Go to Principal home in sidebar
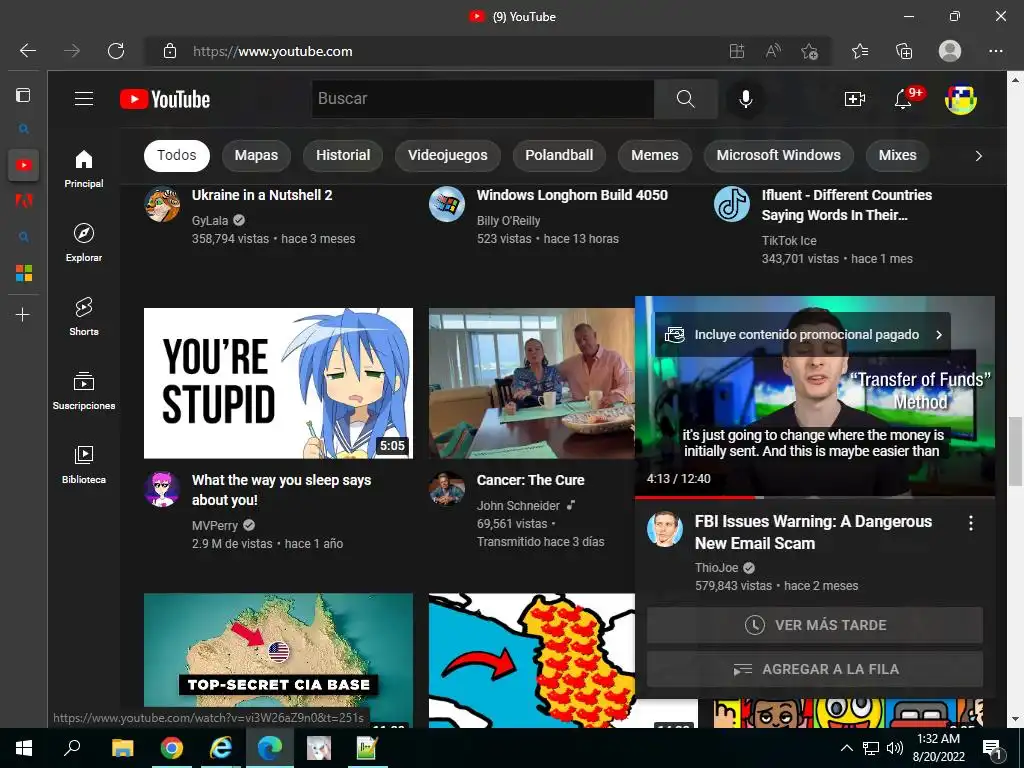This screenshot has height=768, width=1024. click(84, 168)
